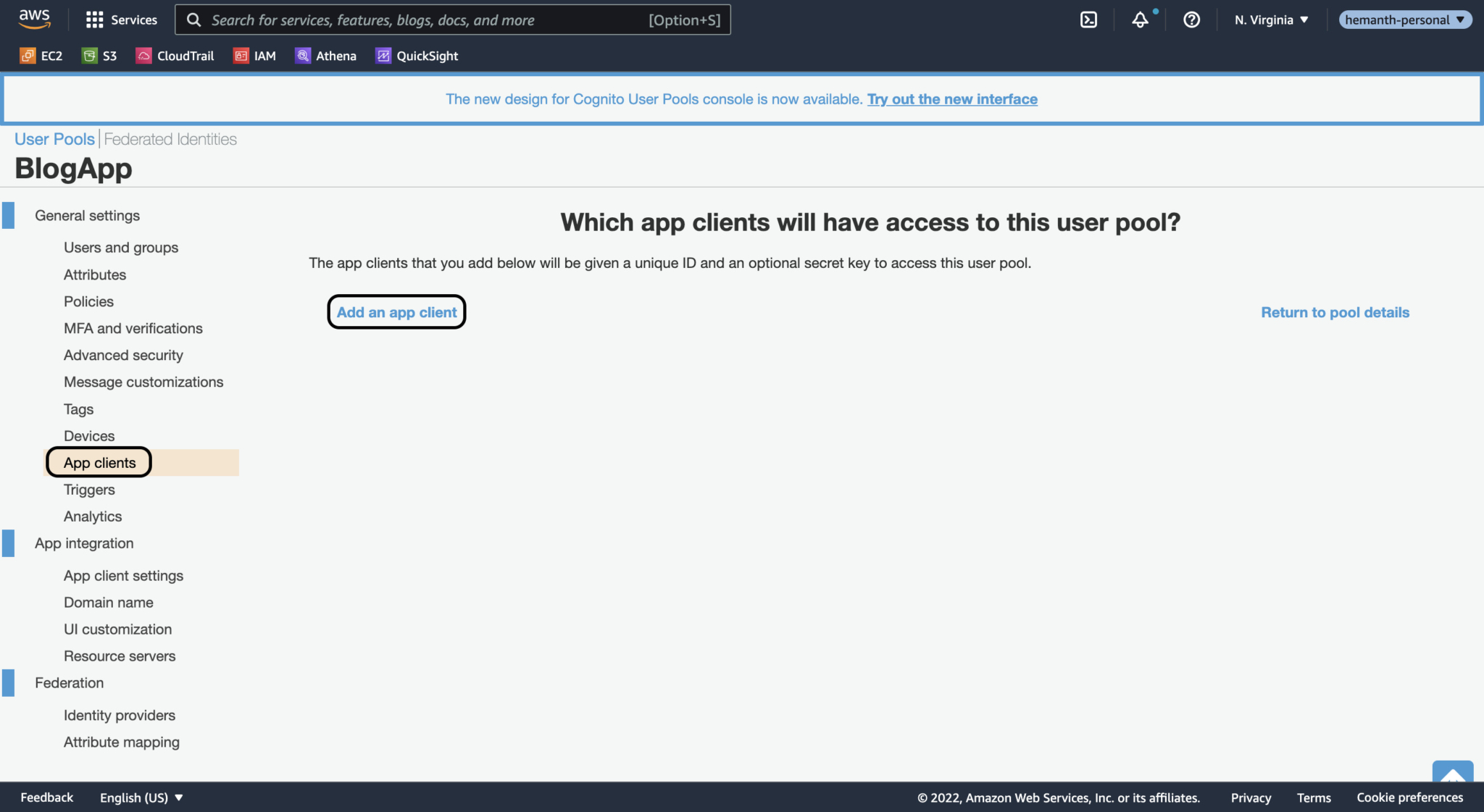Open Users and groups settings
The width and height of the screenshot is (1484, 812).
(x=121, y=247)
